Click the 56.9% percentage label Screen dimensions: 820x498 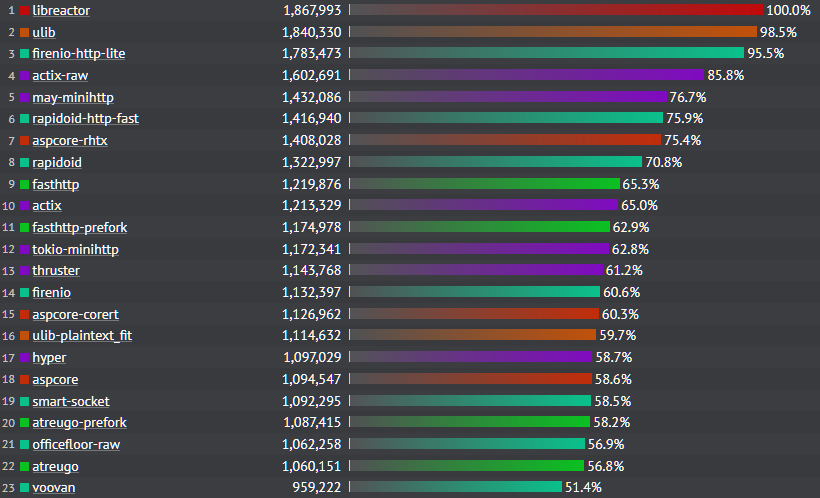606,445
